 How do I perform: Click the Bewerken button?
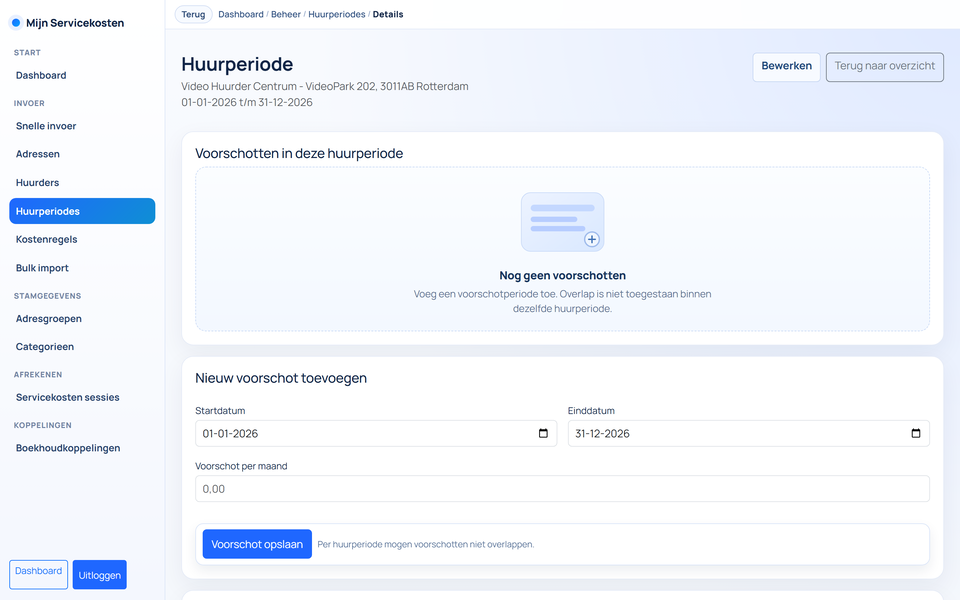click(x=786, y=66)
